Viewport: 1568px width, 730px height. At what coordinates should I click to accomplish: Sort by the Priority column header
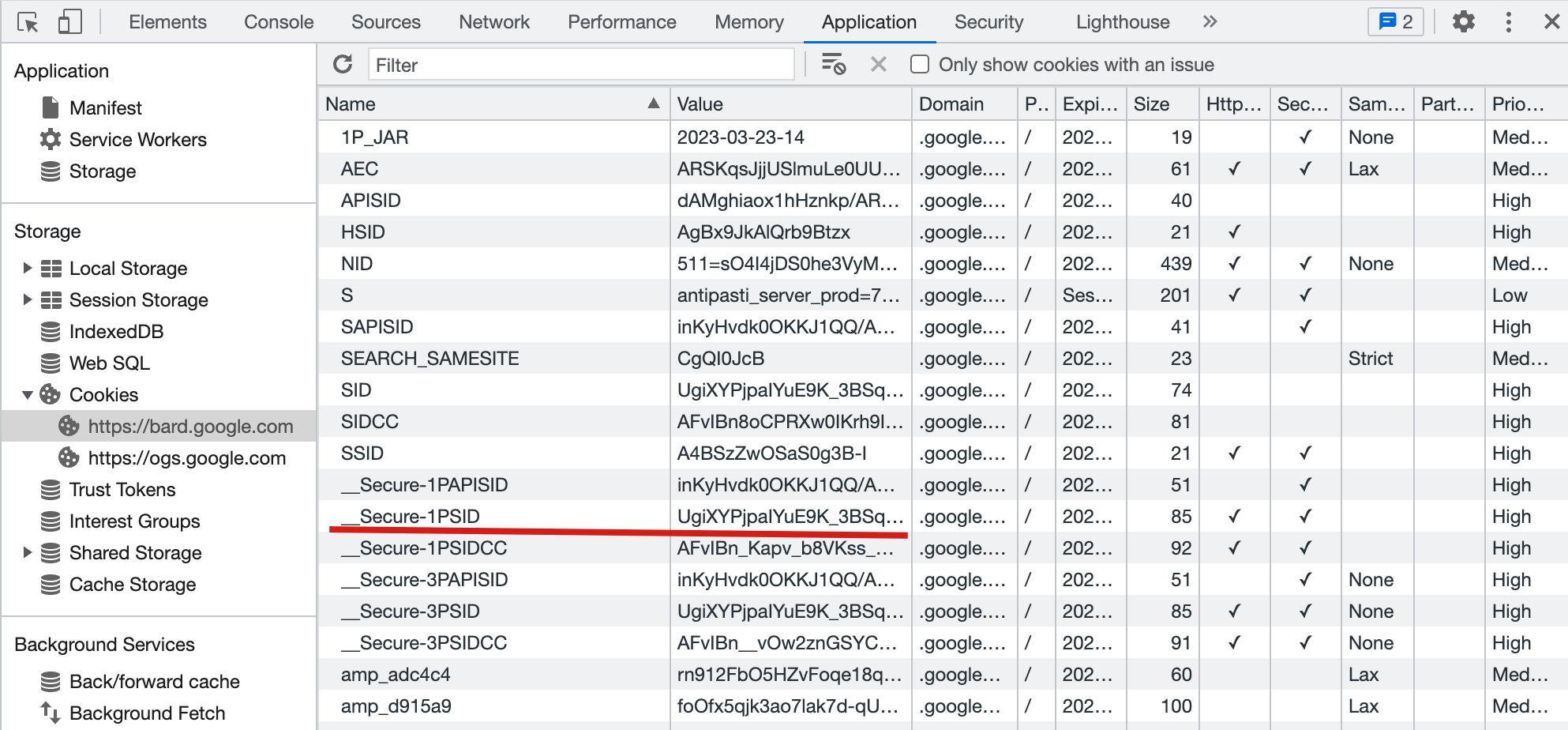pos(1526,103)
